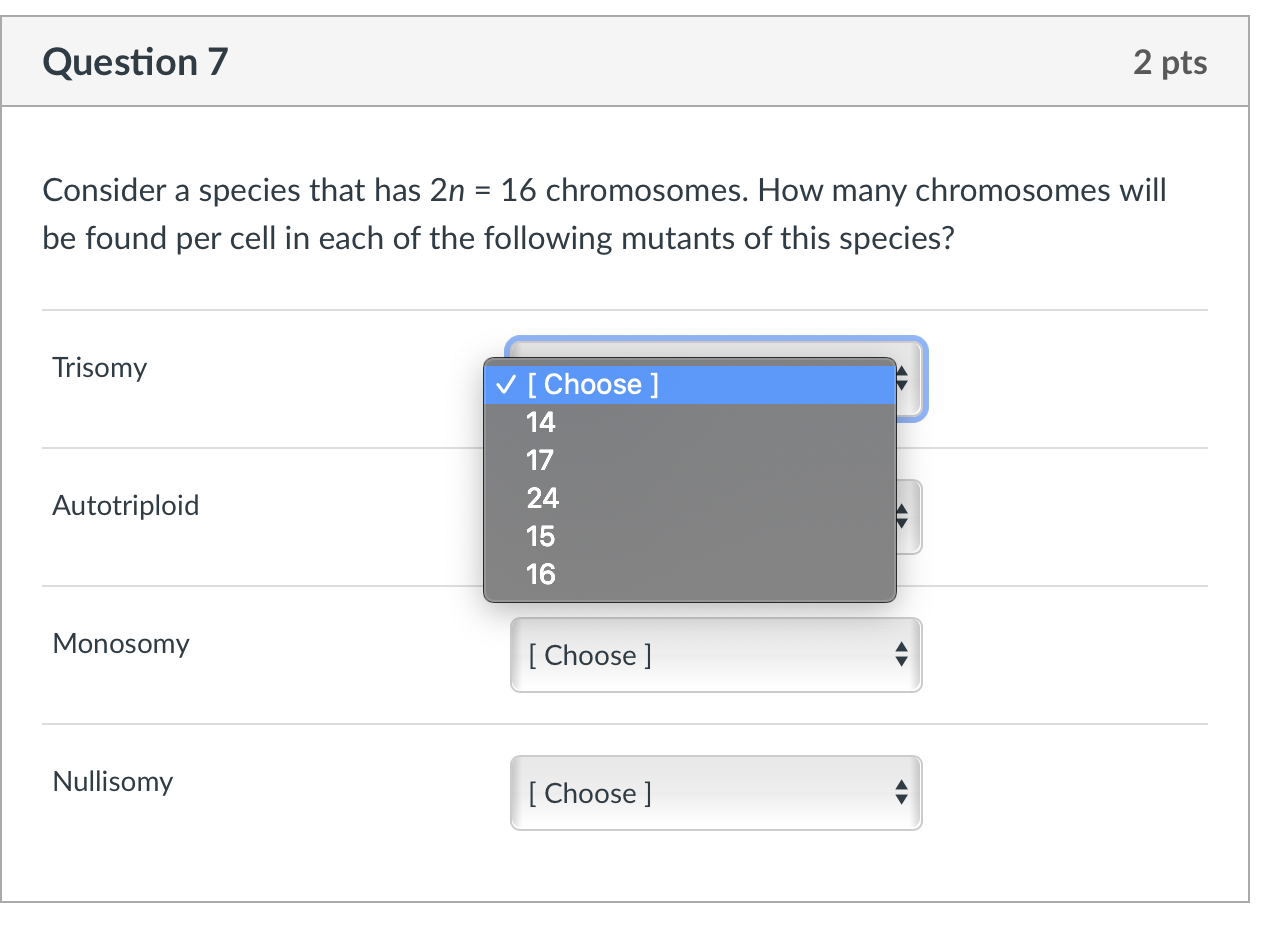Click the arrow icon on the Nullisomy dropdown

901,793
